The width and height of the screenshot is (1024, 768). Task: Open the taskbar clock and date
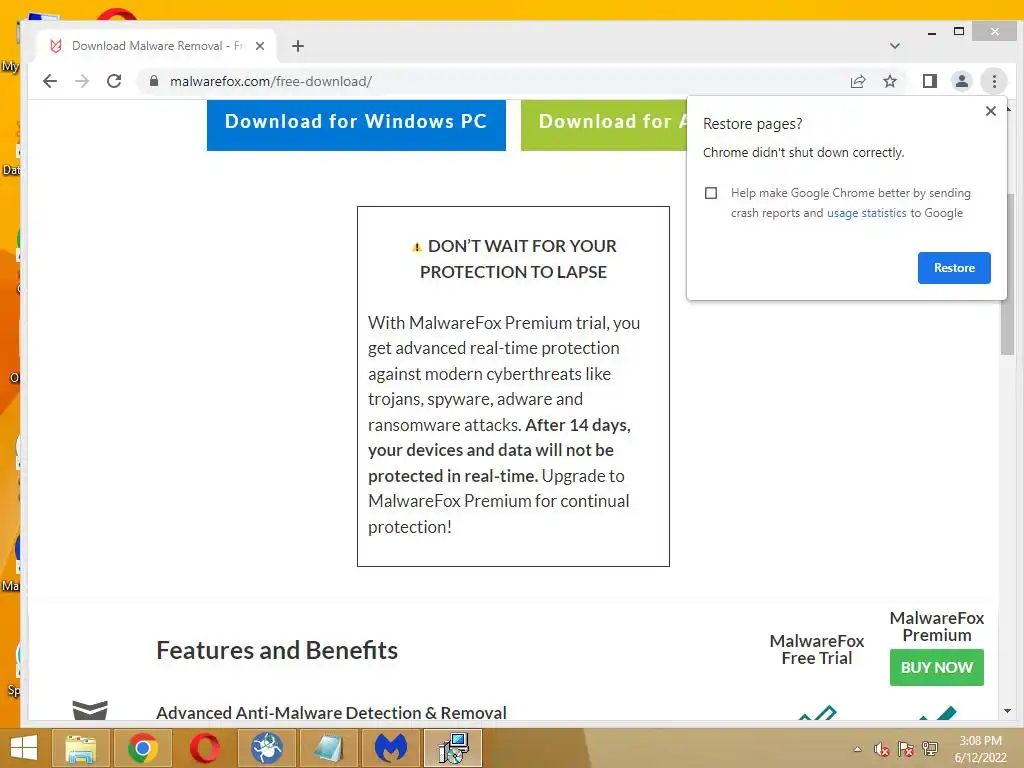coord(980,749)
